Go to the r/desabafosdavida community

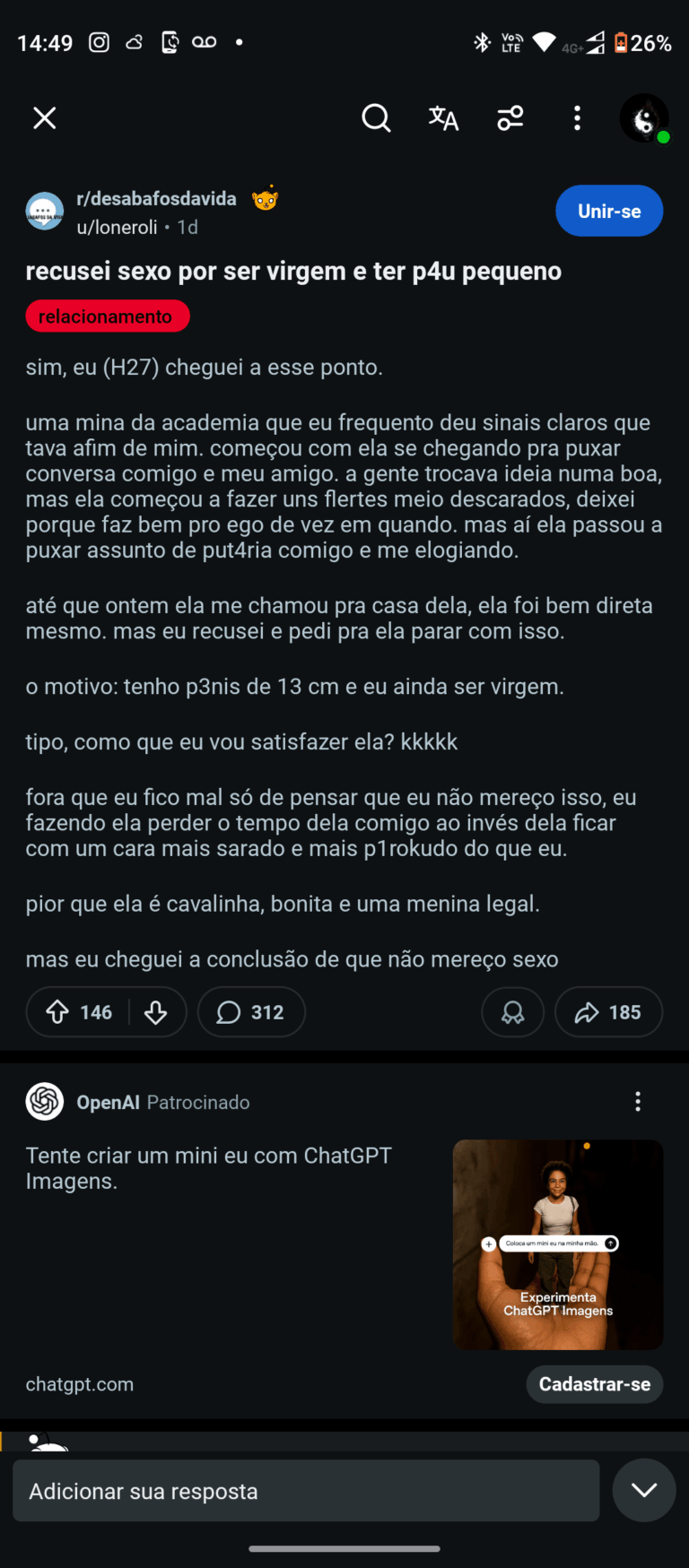(x=156, y=199)
